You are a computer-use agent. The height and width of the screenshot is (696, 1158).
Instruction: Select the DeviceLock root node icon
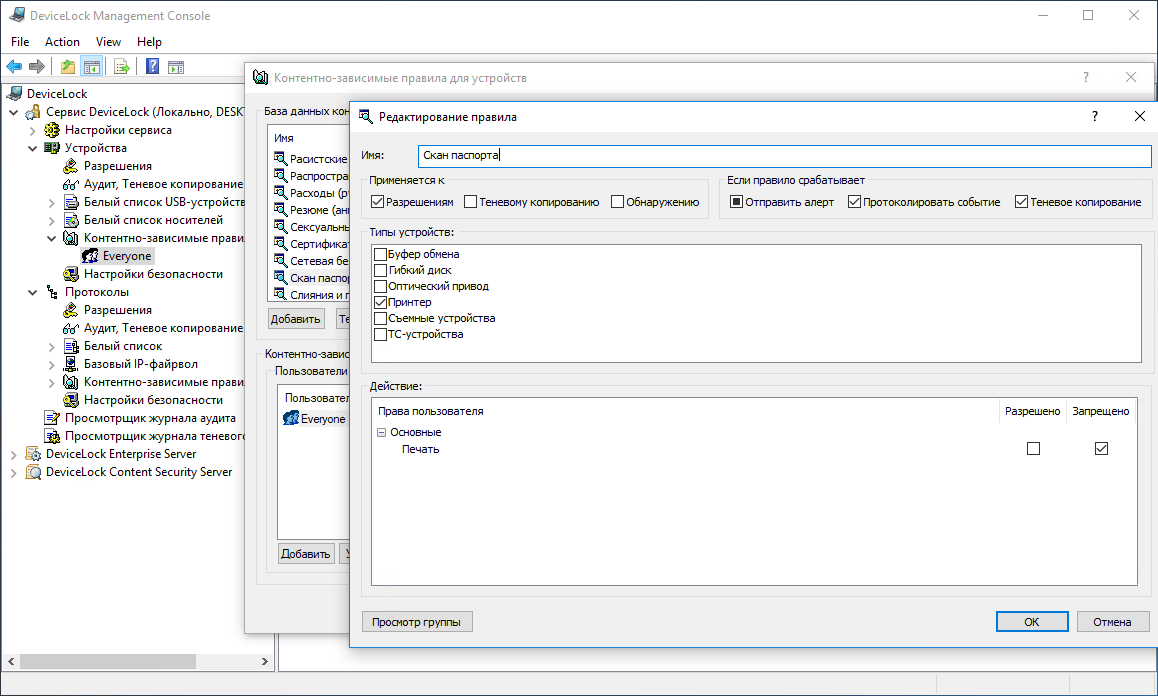pyautogui.click(x=16, y=94)
